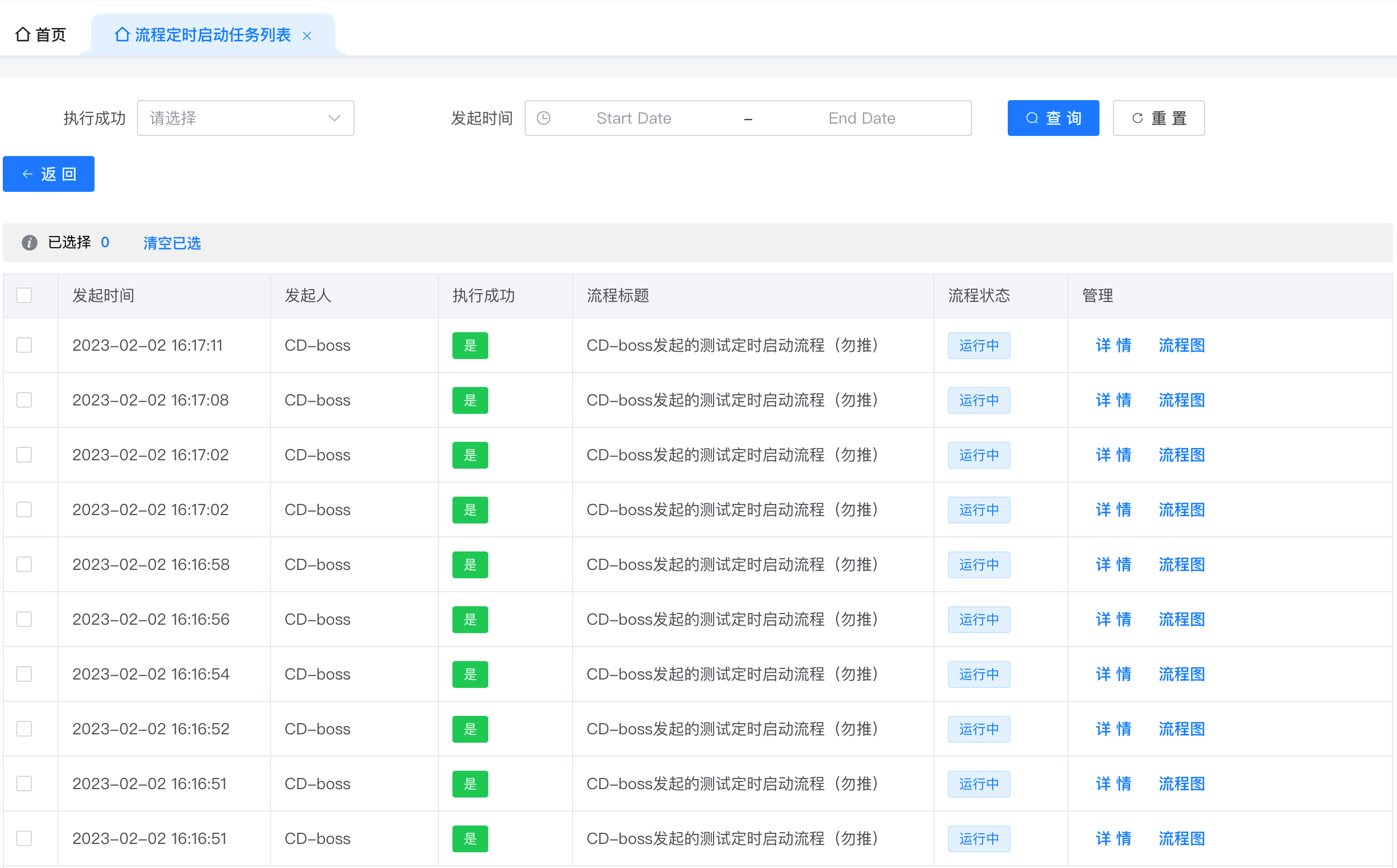1397x868 pixels.
Task: Open 流程图 for the 16:16:56 row
Action: pyautogui.click(x=1182, y=620)
